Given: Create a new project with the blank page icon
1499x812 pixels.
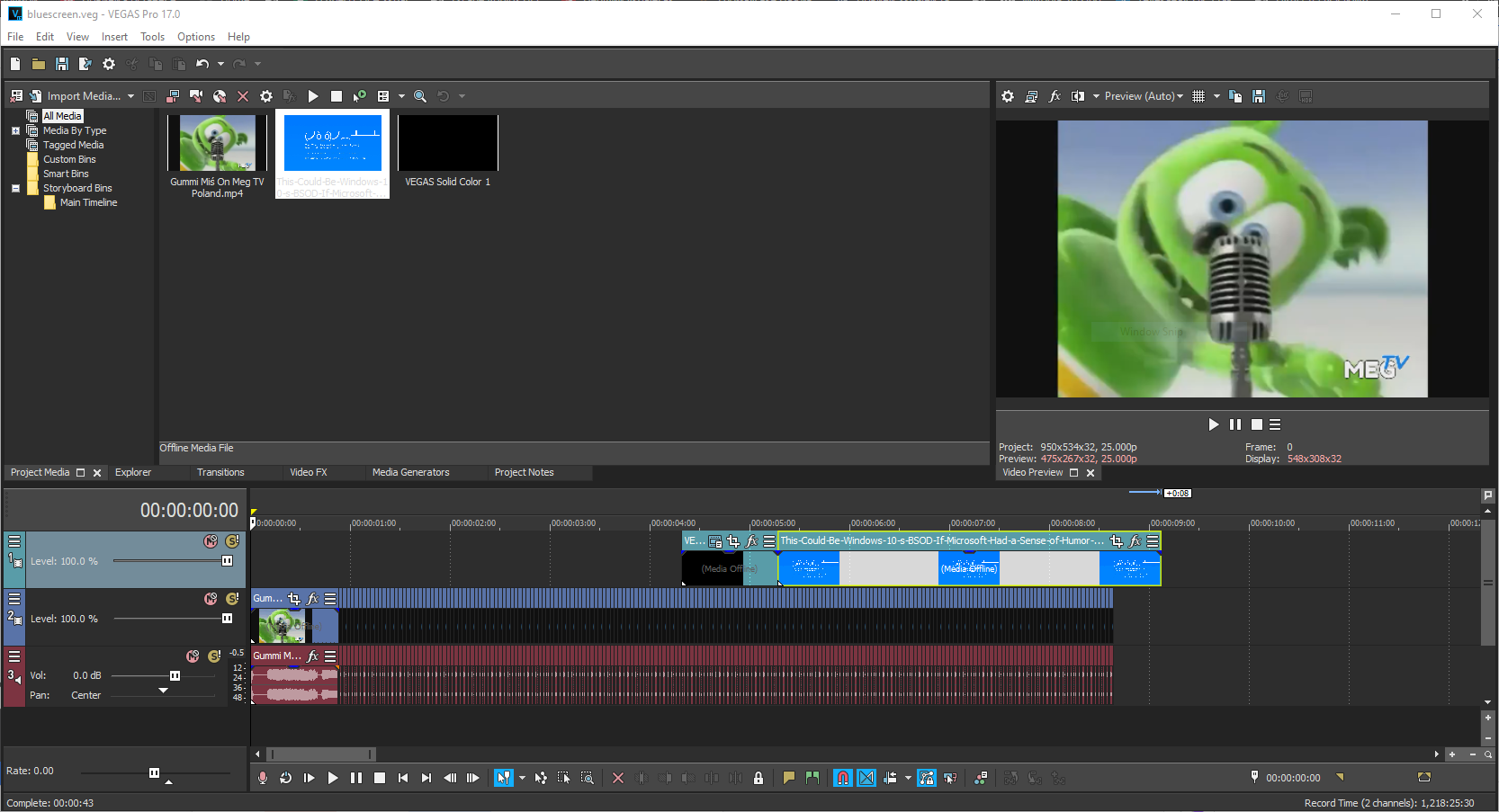Looking at the screenshot, I should 15,64.
